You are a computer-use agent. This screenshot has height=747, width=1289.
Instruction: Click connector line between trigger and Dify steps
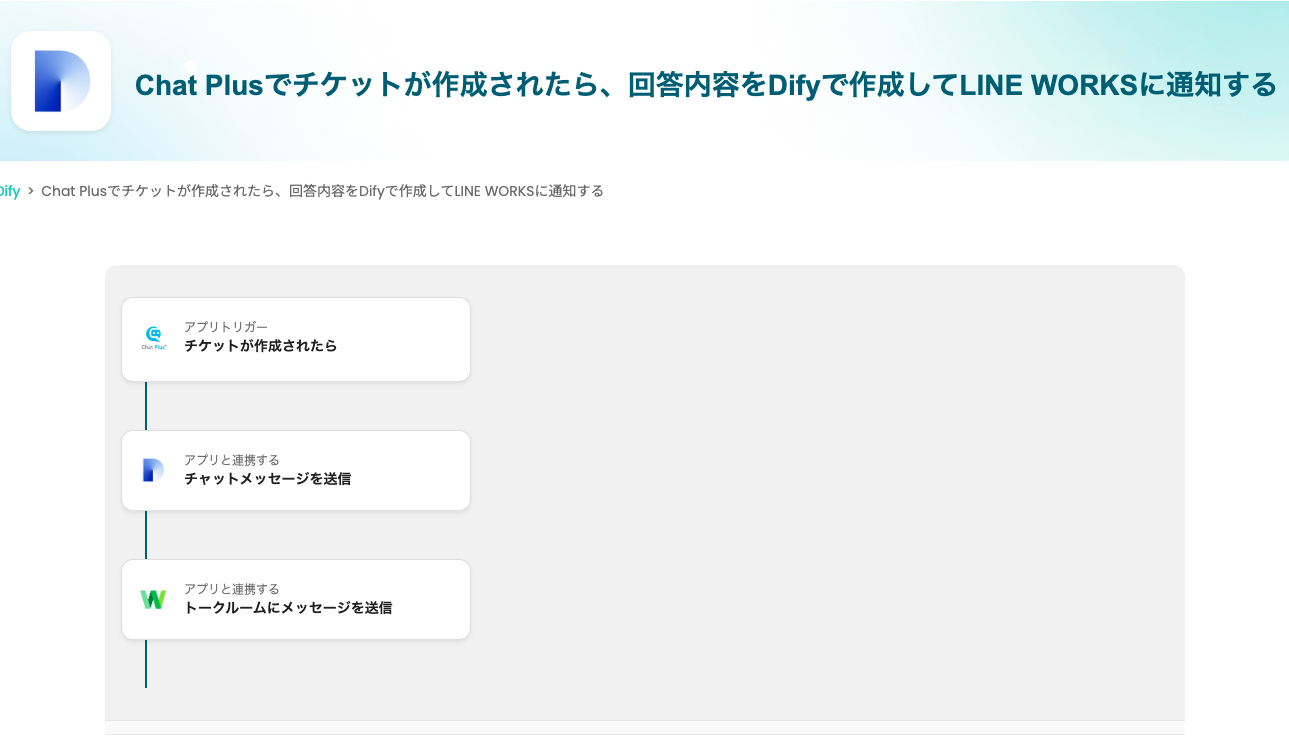click(x=146, y=406)
